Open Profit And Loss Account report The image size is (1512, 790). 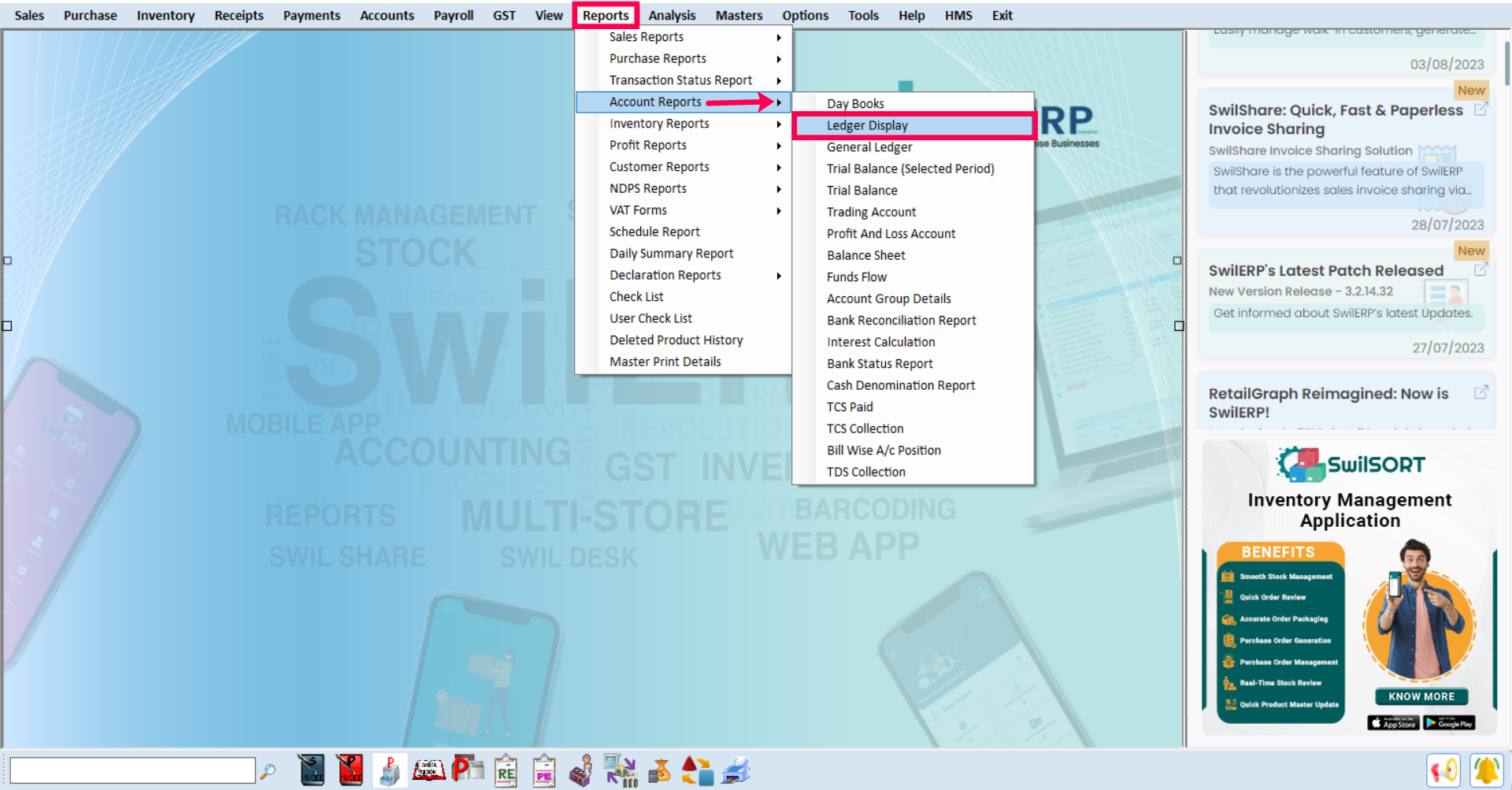tap(913, 234)
